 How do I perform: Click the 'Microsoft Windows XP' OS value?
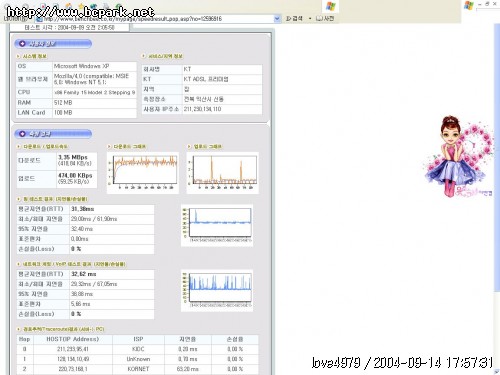81,66
